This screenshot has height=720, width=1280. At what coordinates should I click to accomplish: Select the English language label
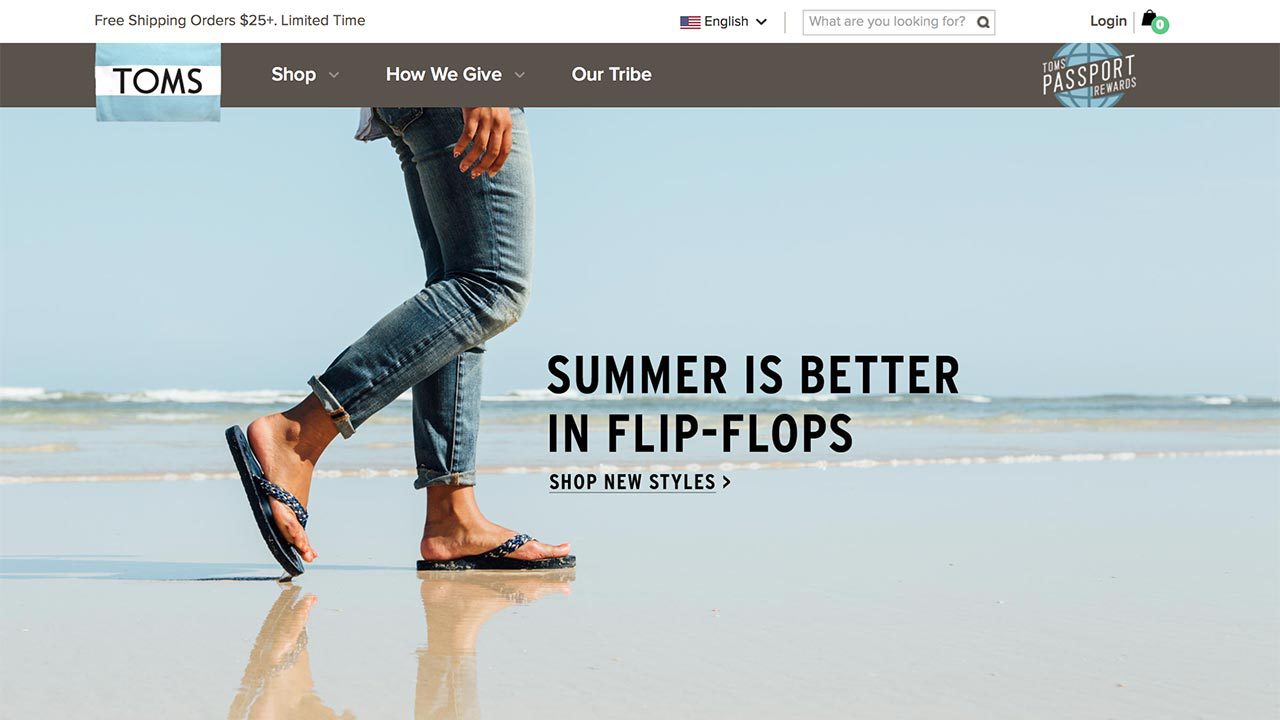point(726,22)
